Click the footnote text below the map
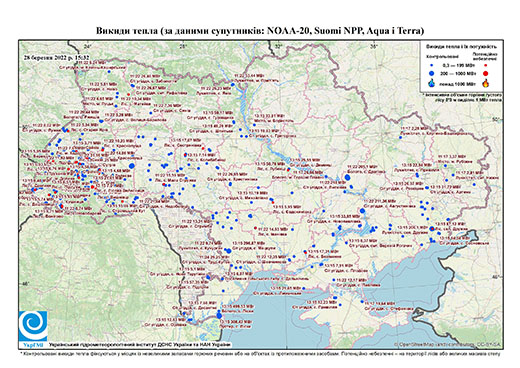This screenshot has width=520, height=368. [x=260, y=352]
